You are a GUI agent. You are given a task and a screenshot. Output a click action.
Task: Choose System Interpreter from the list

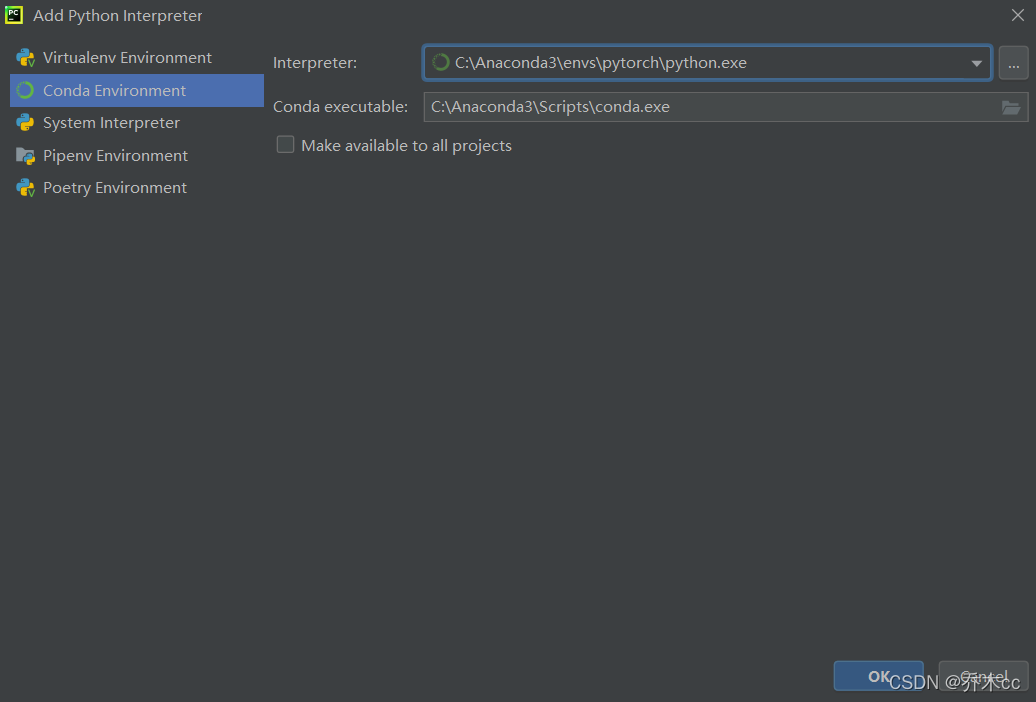[137, 123]
